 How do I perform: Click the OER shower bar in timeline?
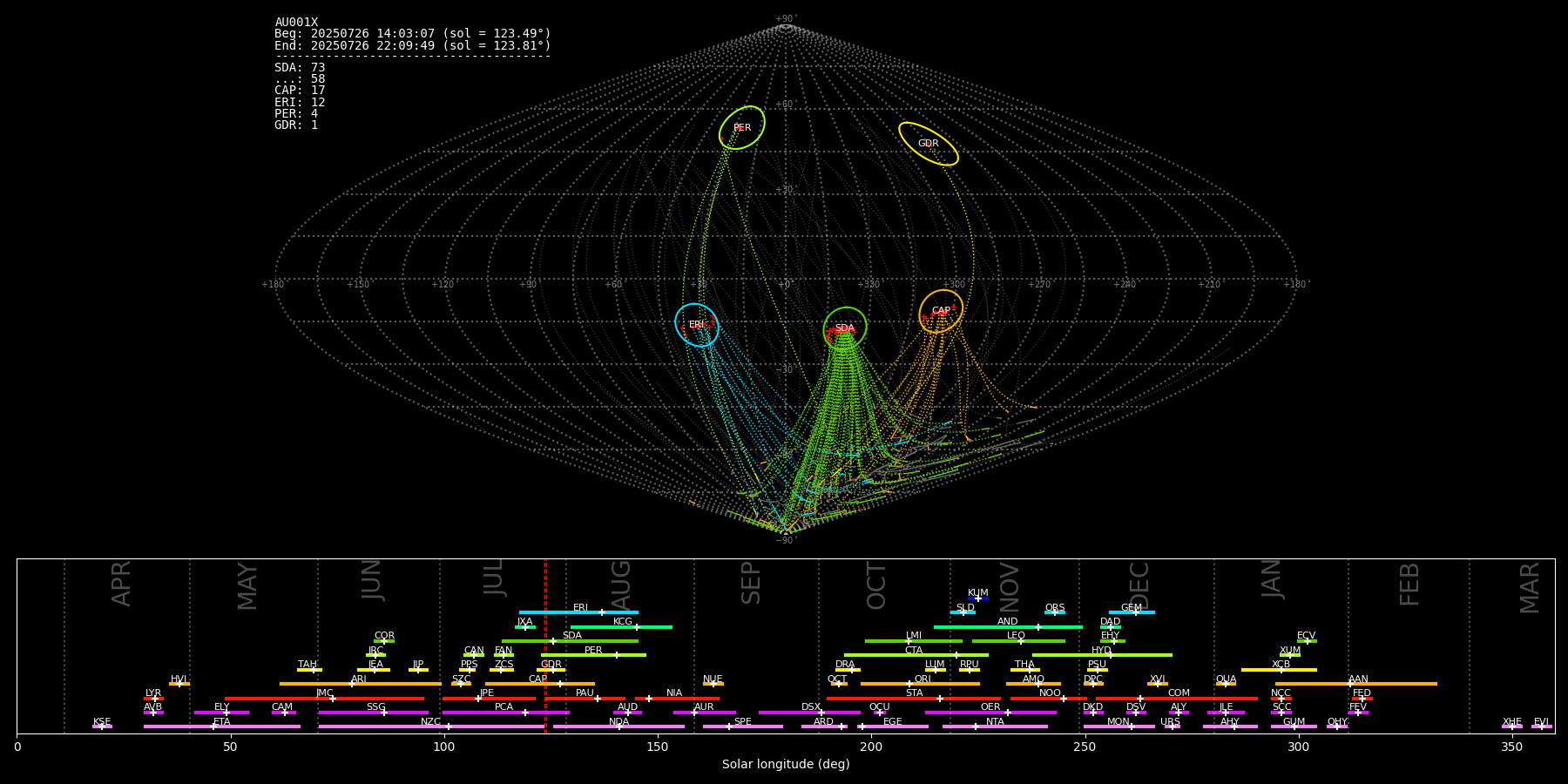[x=990, y=713]
